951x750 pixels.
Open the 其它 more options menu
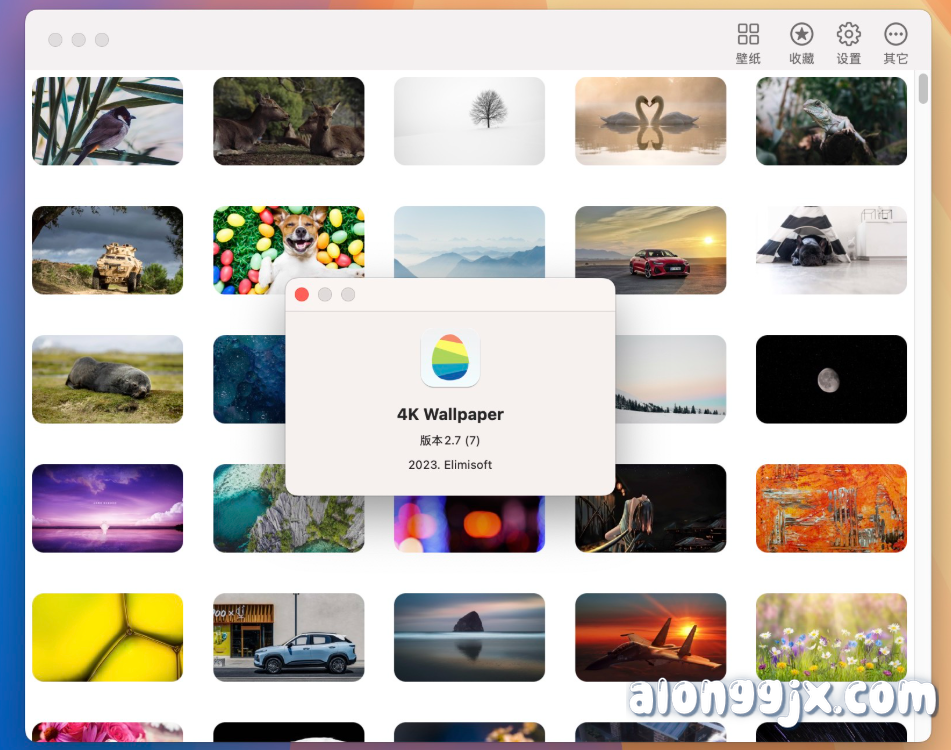895,40
